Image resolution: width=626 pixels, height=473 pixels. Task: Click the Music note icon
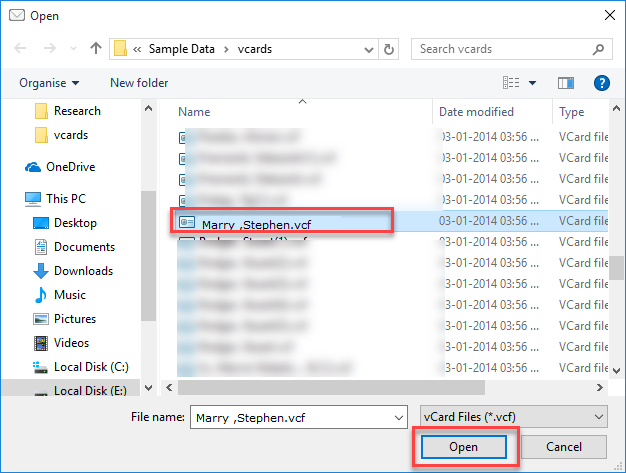click(x=41, y=295)
